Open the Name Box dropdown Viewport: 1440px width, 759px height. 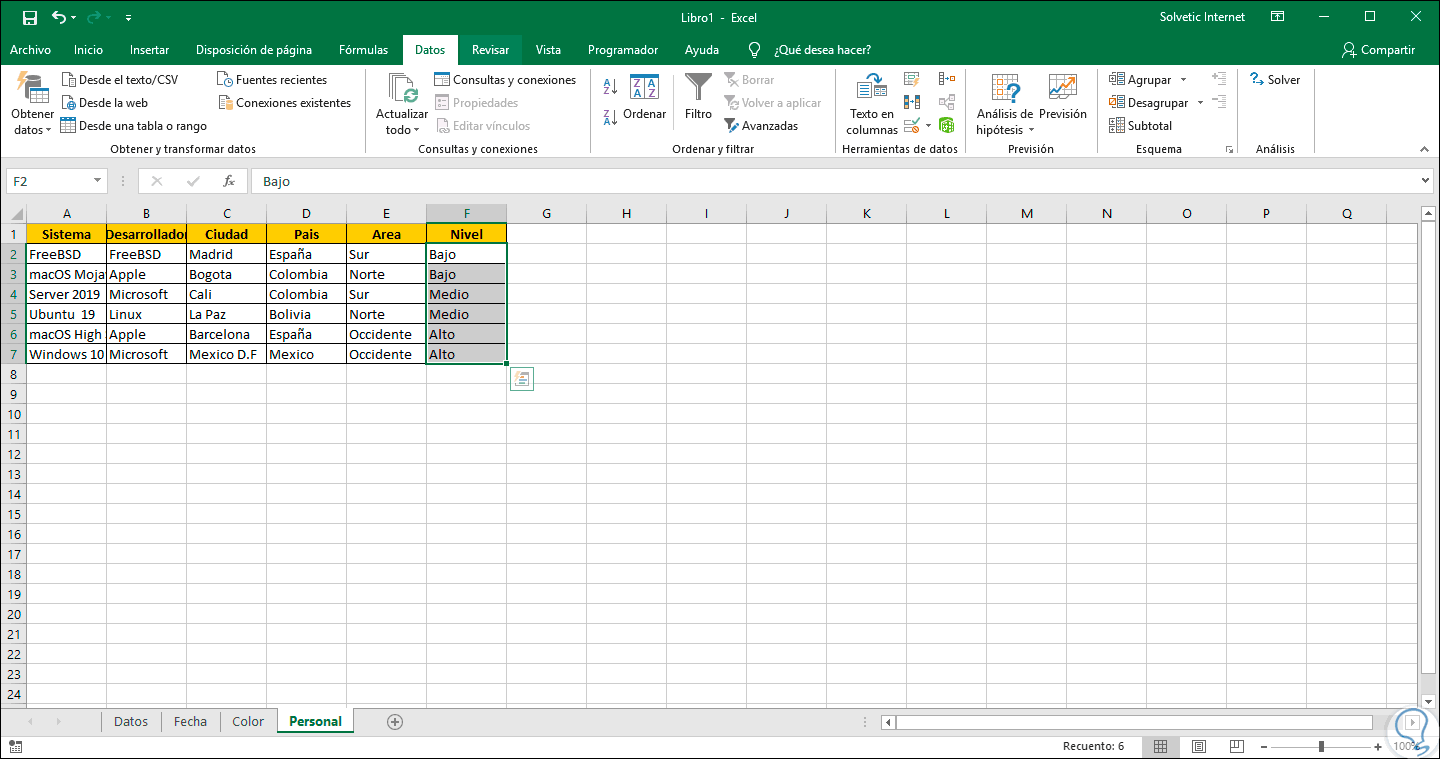(x=98, y=181)
